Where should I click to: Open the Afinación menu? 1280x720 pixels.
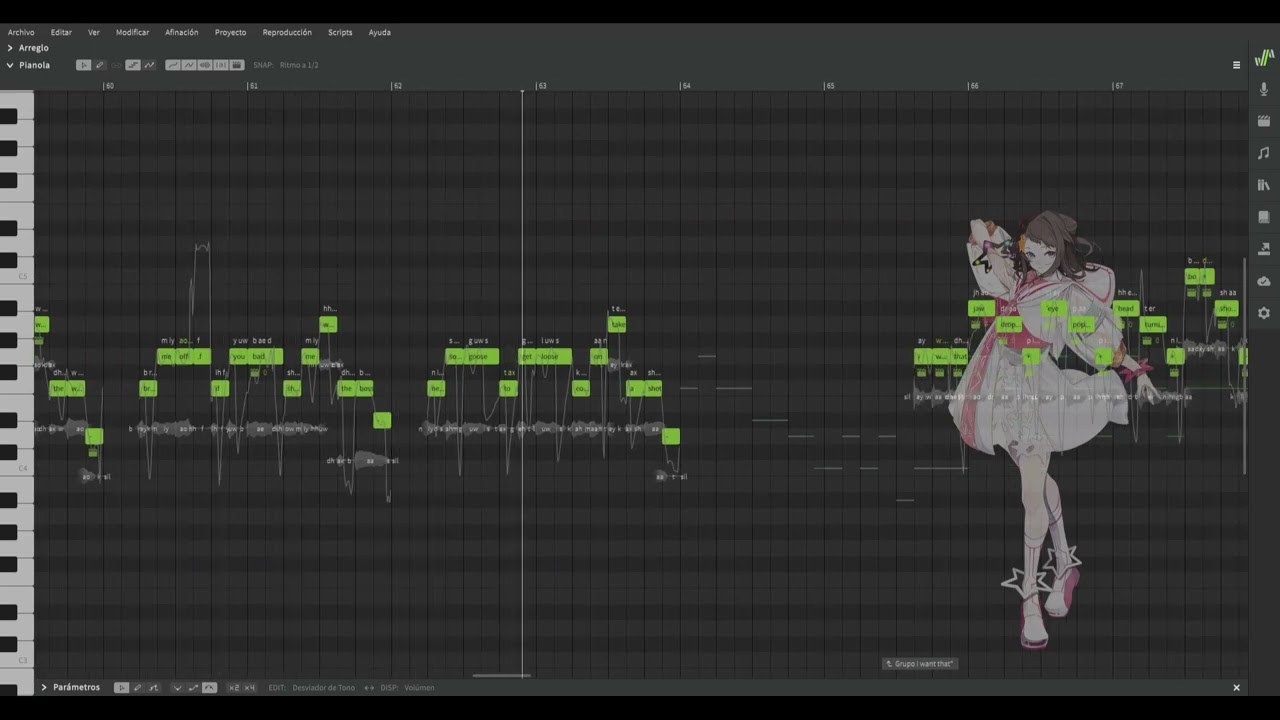click(181, 32)
